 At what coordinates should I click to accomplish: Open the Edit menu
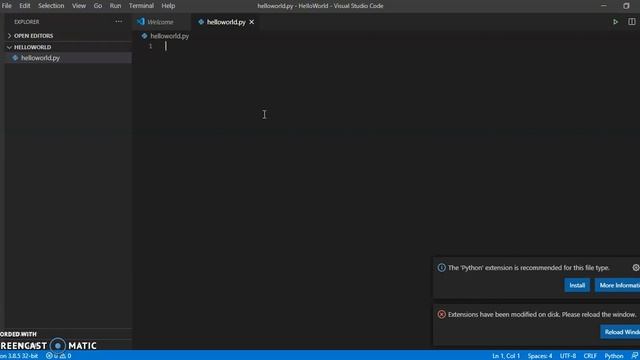[25, 6]
